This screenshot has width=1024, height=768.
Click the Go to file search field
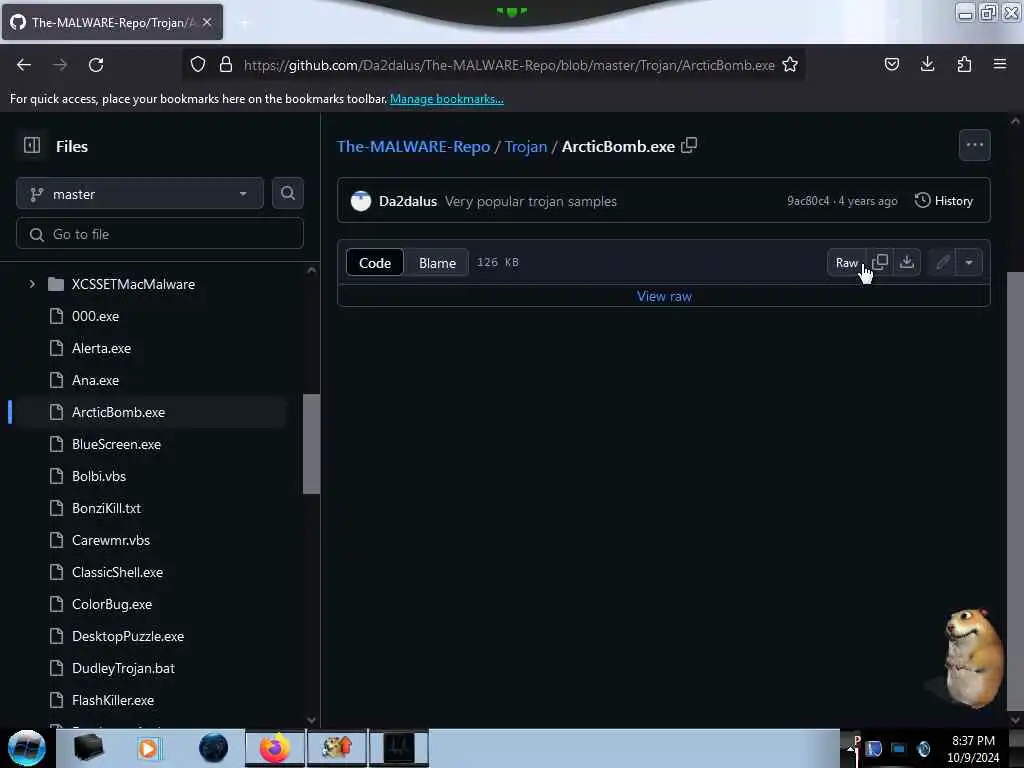(x=160, y=234)
